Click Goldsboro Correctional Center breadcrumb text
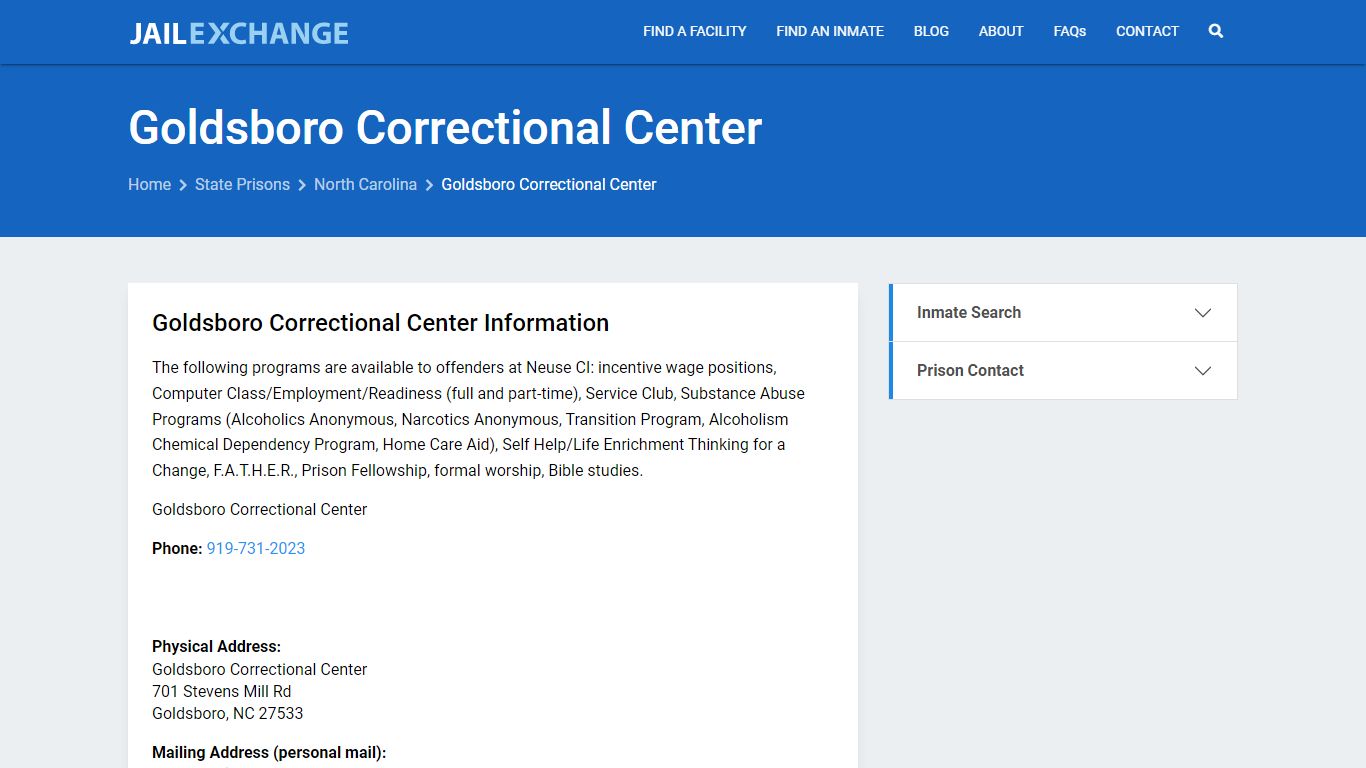Screen dimensions: 1366x768 549,184
